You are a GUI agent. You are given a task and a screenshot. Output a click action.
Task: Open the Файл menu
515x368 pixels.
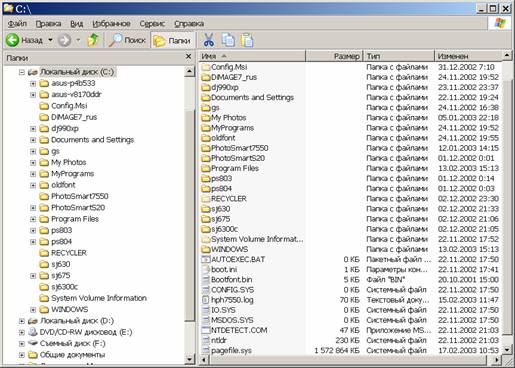(17, 24)
